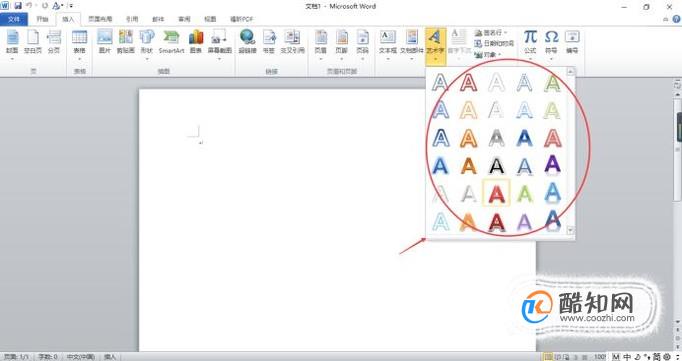Insert a chart via the 图表 icon
This screenshot has height=361, width=682.
[x=196, y=41]
